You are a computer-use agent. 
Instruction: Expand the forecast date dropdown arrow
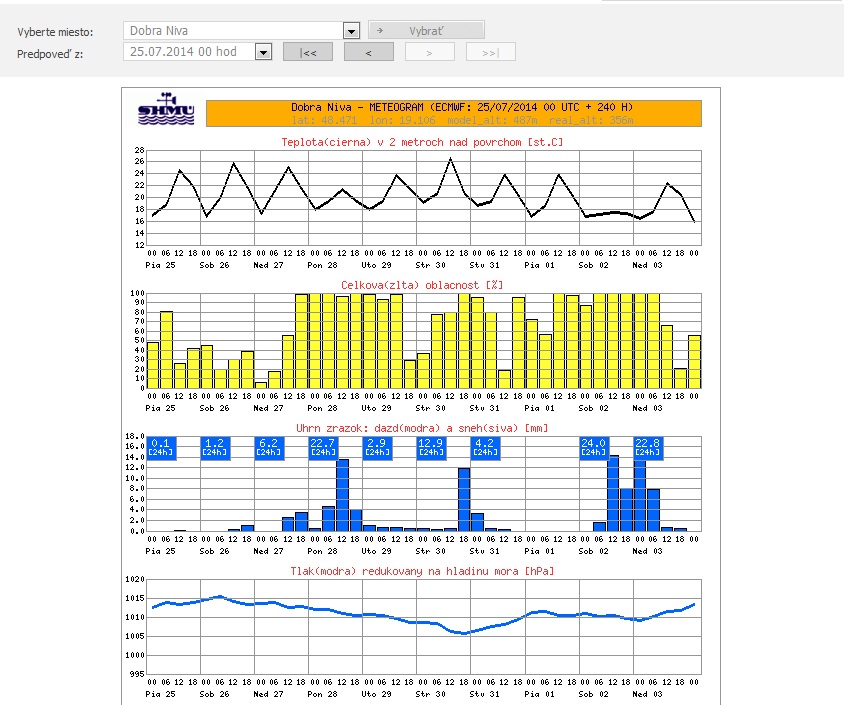coord(263,52)
